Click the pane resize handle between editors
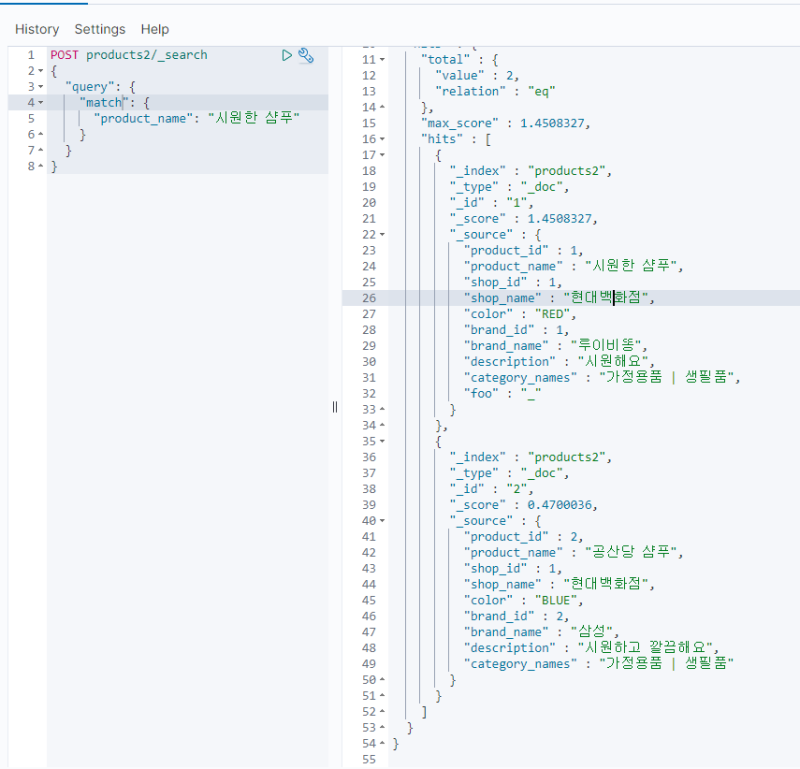800x769 pixels. 335,406
